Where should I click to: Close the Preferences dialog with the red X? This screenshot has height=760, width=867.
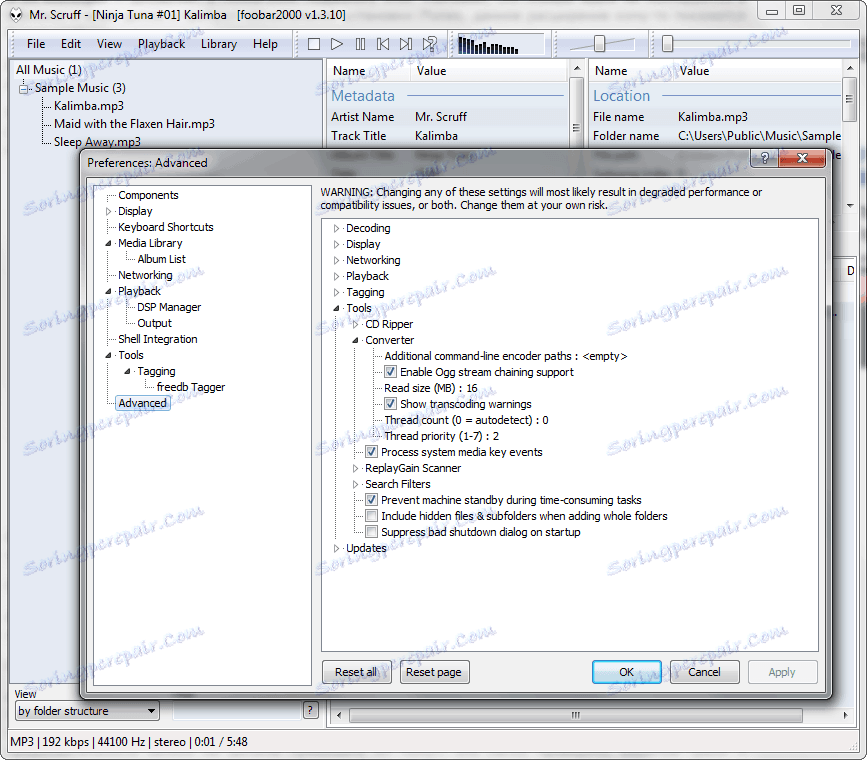[x=802, y=158]
